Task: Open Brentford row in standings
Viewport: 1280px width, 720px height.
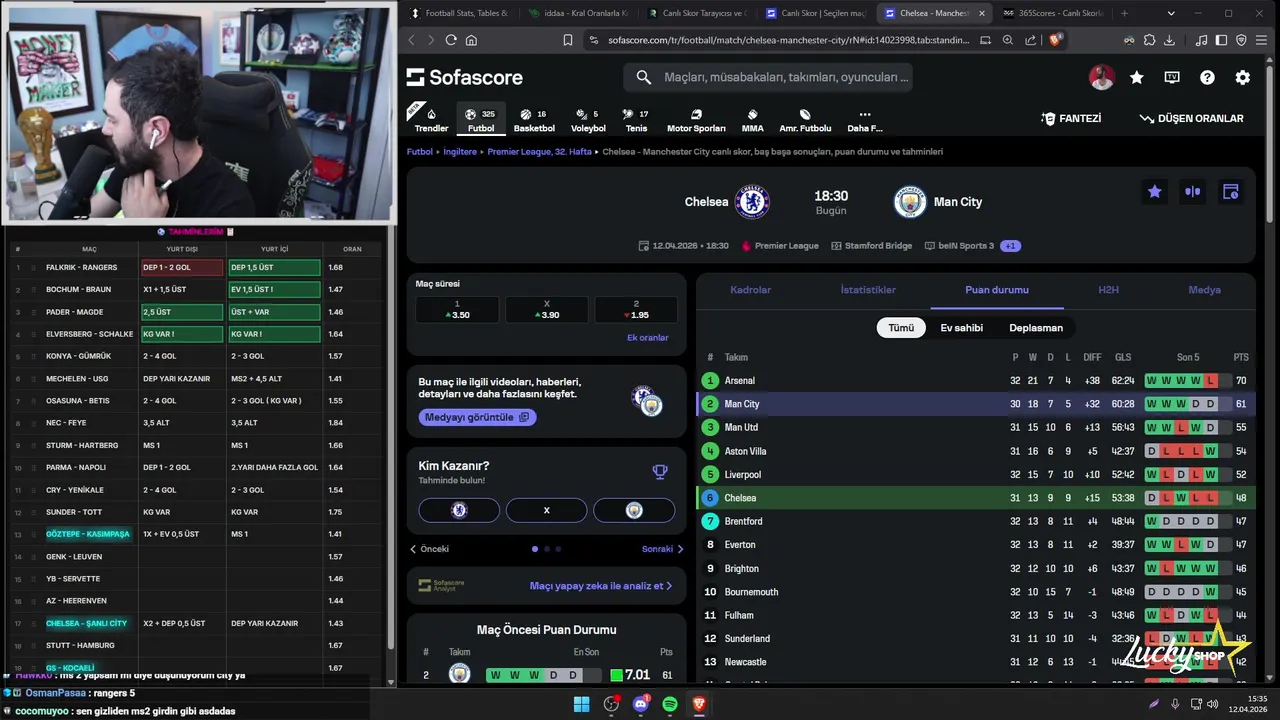Action: 976,521
